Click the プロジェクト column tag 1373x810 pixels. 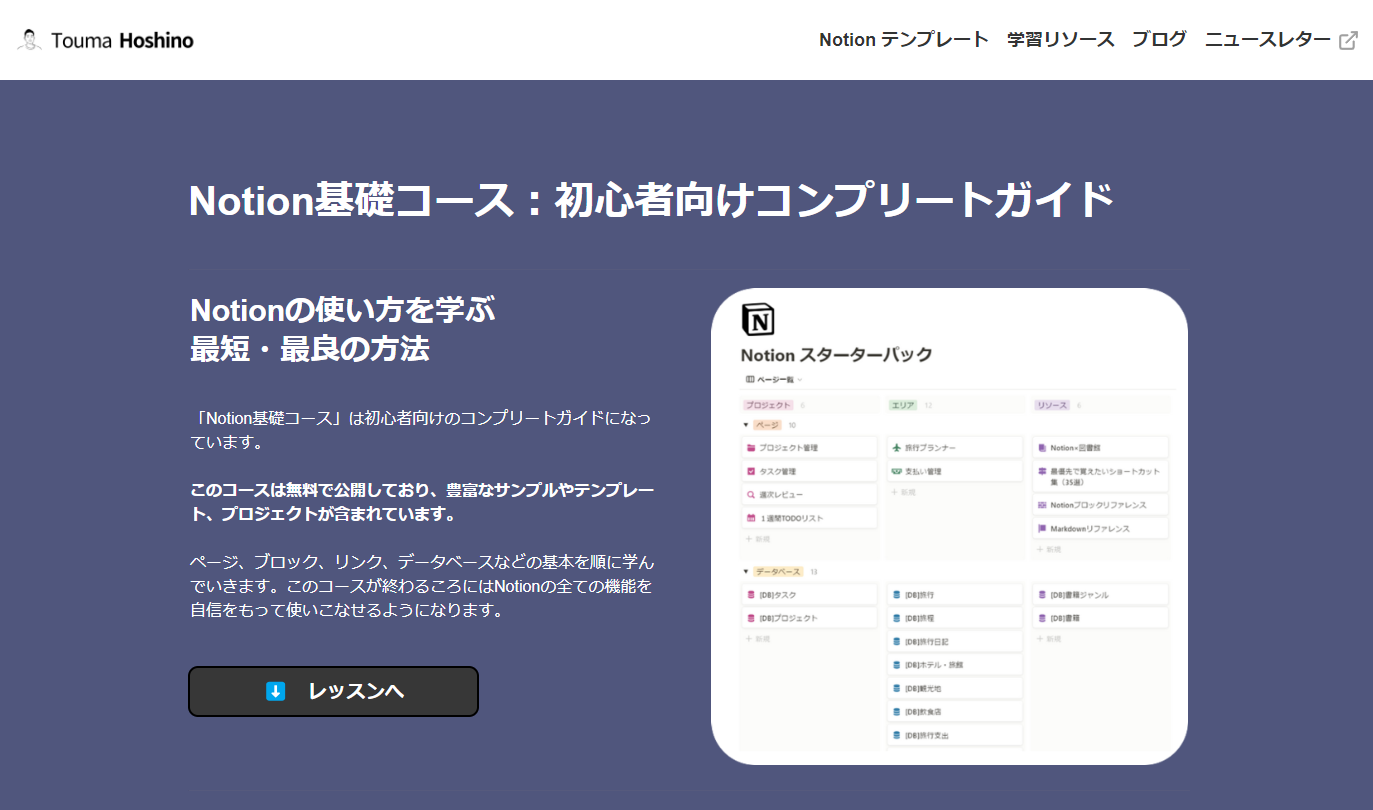coord(769,405)
